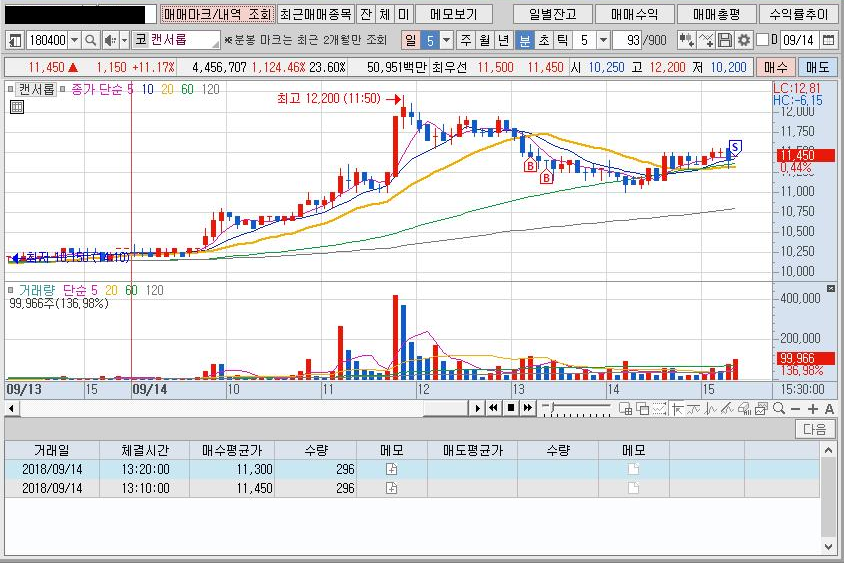Select the 월 (monthly) period toggle
The image size is (844, 563).
pyautogui.click(x=484, y=40)
